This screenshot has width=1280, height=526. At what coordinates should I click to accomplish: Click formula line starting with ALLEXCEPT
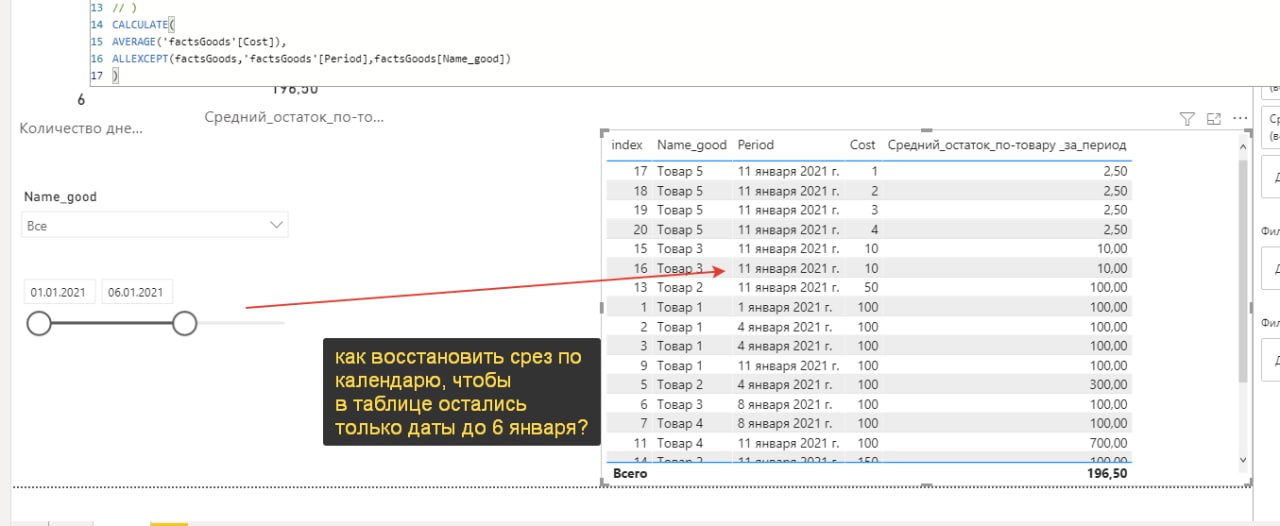pos(312,59)
